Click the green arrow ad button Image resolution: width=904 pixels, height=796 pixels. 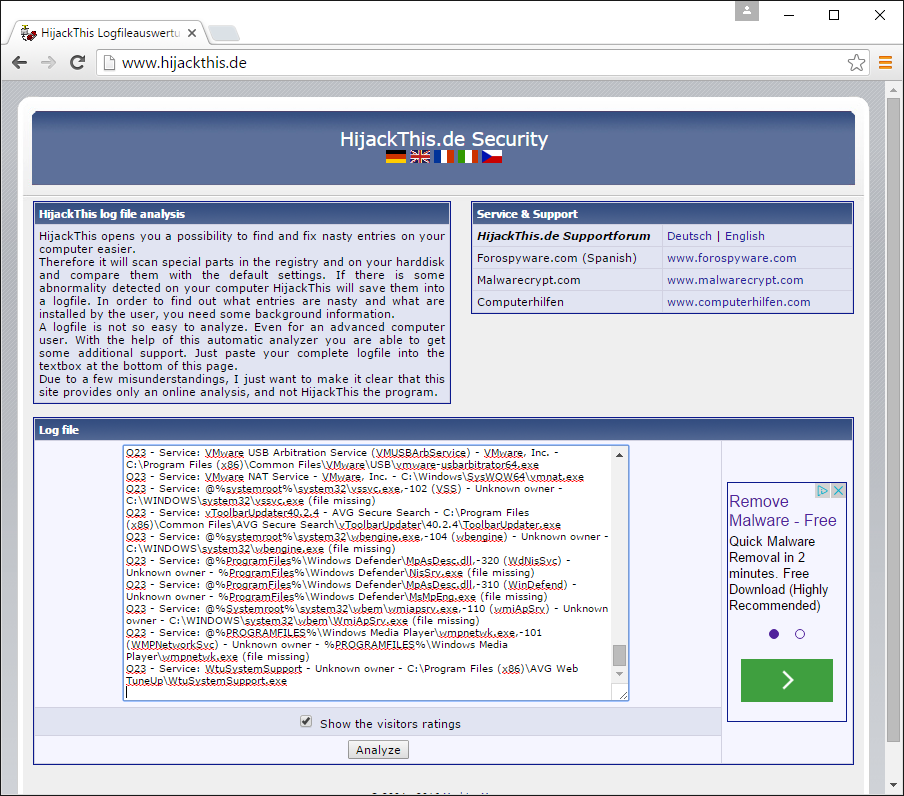pyautogui.click(x=786, y=680)
